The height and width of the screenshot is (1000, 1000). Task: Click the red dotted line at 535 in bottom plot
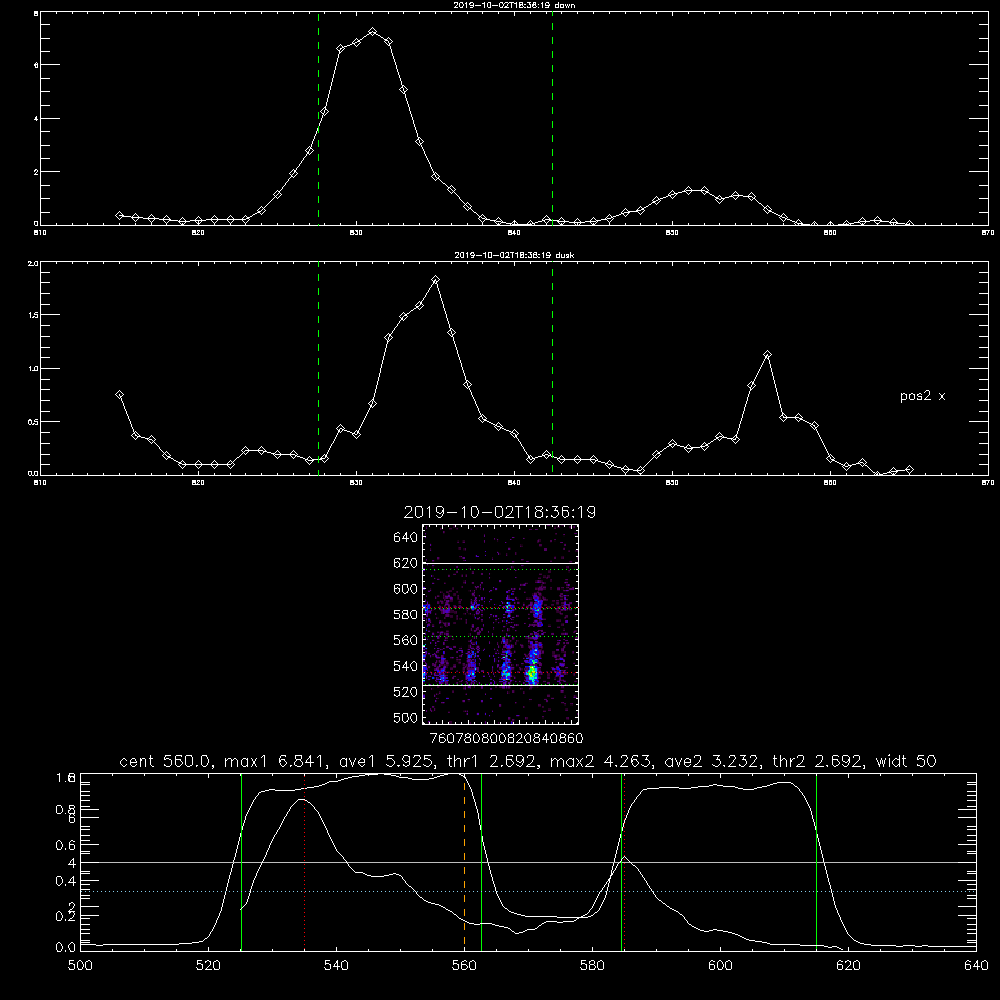coord(305,861)
